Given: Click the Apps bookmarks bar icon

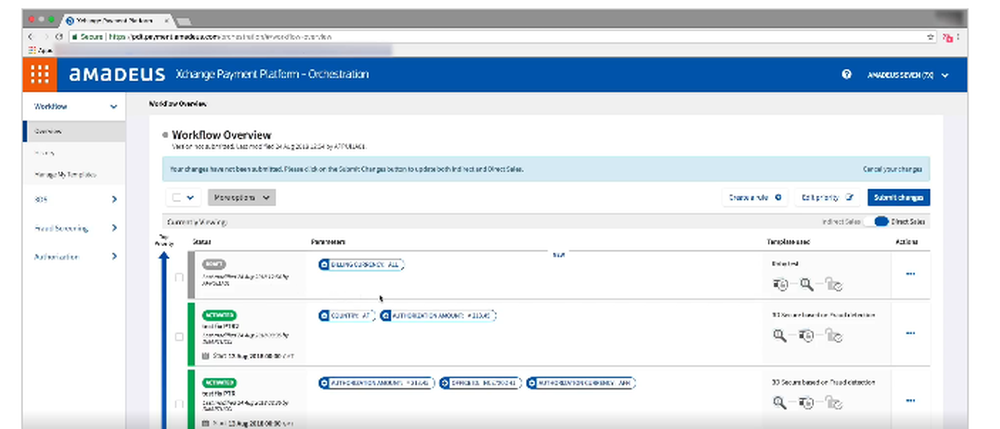Looking at the screenshot, I should [32, 50].
